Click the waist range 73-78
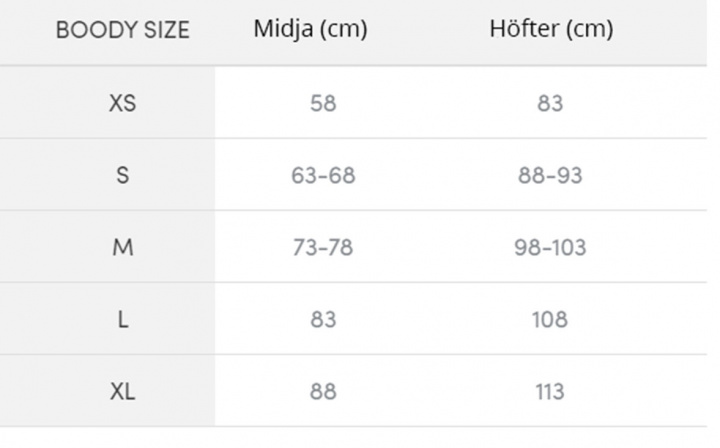The image size is (720, 448). tap(323, 247)
